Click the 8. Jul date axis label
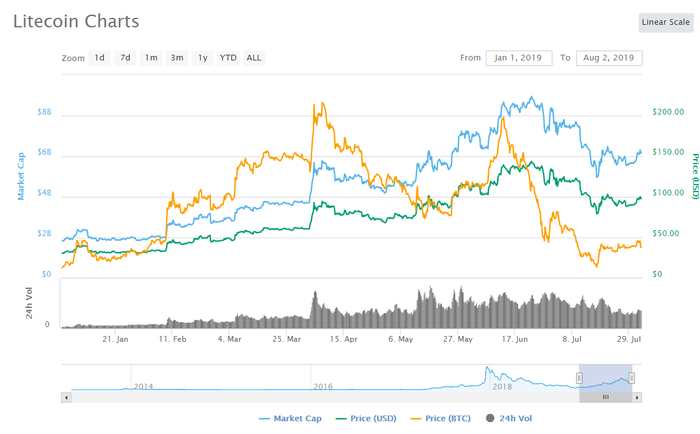The width and height of the screenshot is (700, 434). point(572,339)
